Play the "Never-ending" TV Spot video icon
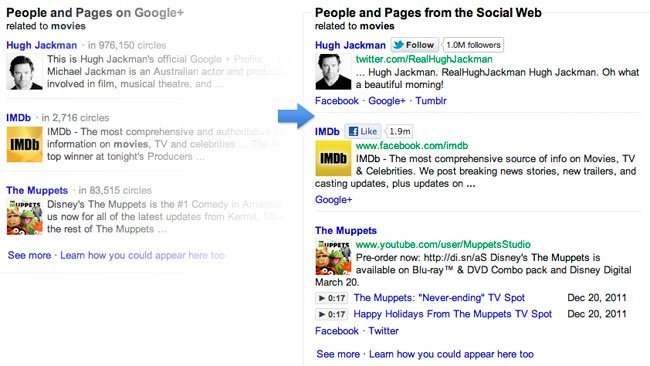 click(331, 298)
